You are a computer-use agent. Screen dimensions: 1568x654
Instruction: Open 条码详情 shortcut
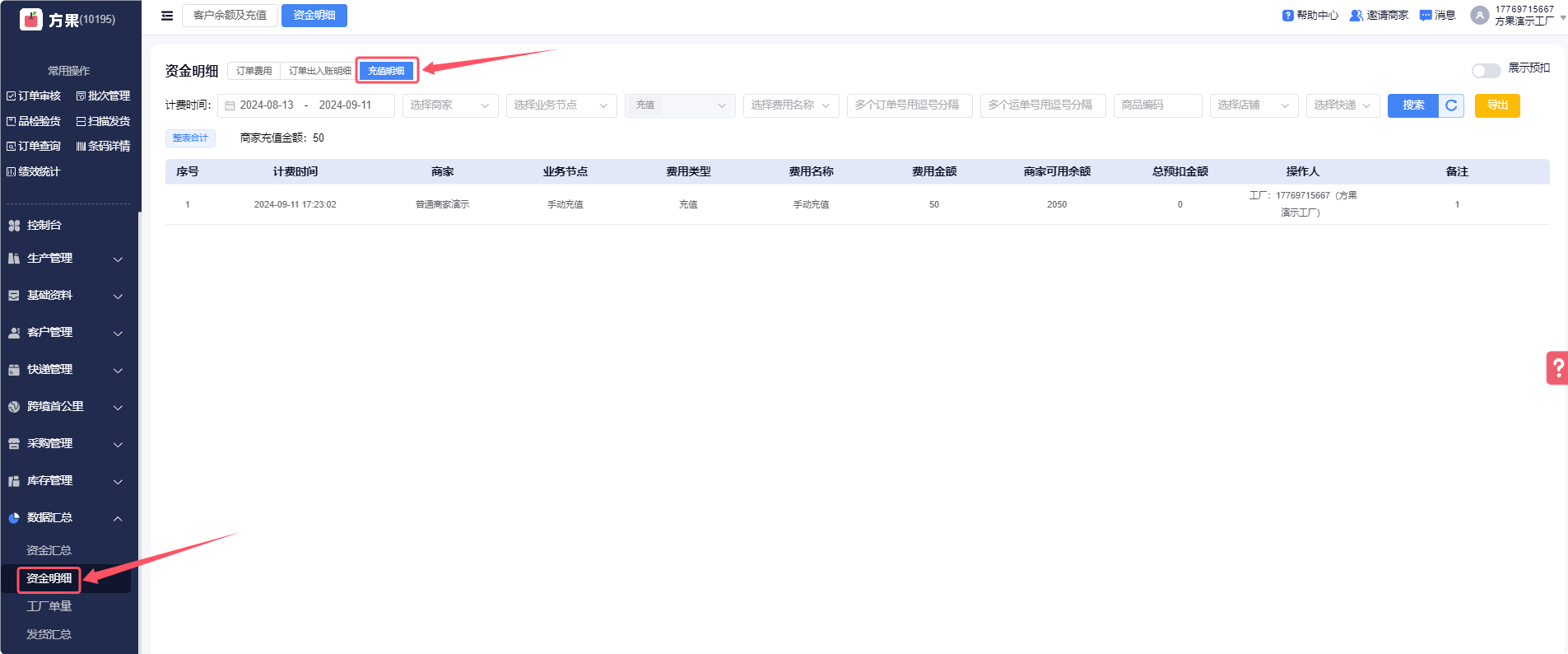(104, 146)
